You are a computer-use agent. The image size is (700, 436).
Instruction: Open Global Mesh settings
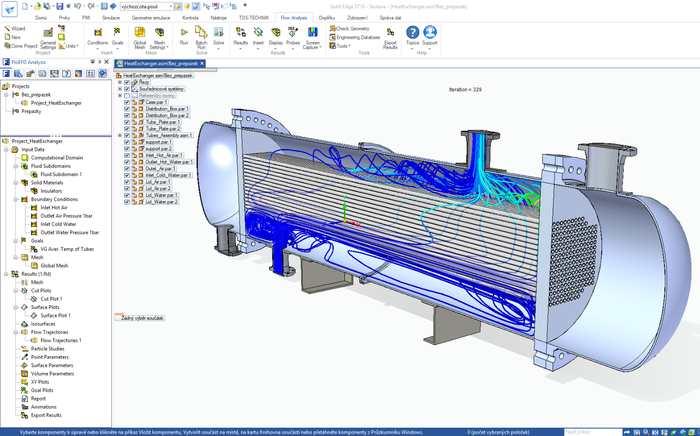pyautogui.click(x=140, y=38)
